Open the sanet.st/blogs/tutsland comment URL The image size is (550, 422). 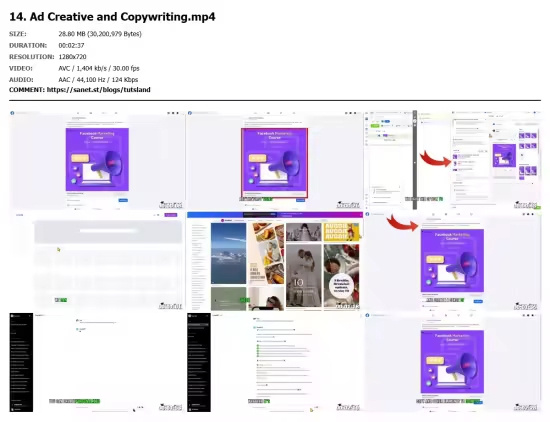[99, 90]
